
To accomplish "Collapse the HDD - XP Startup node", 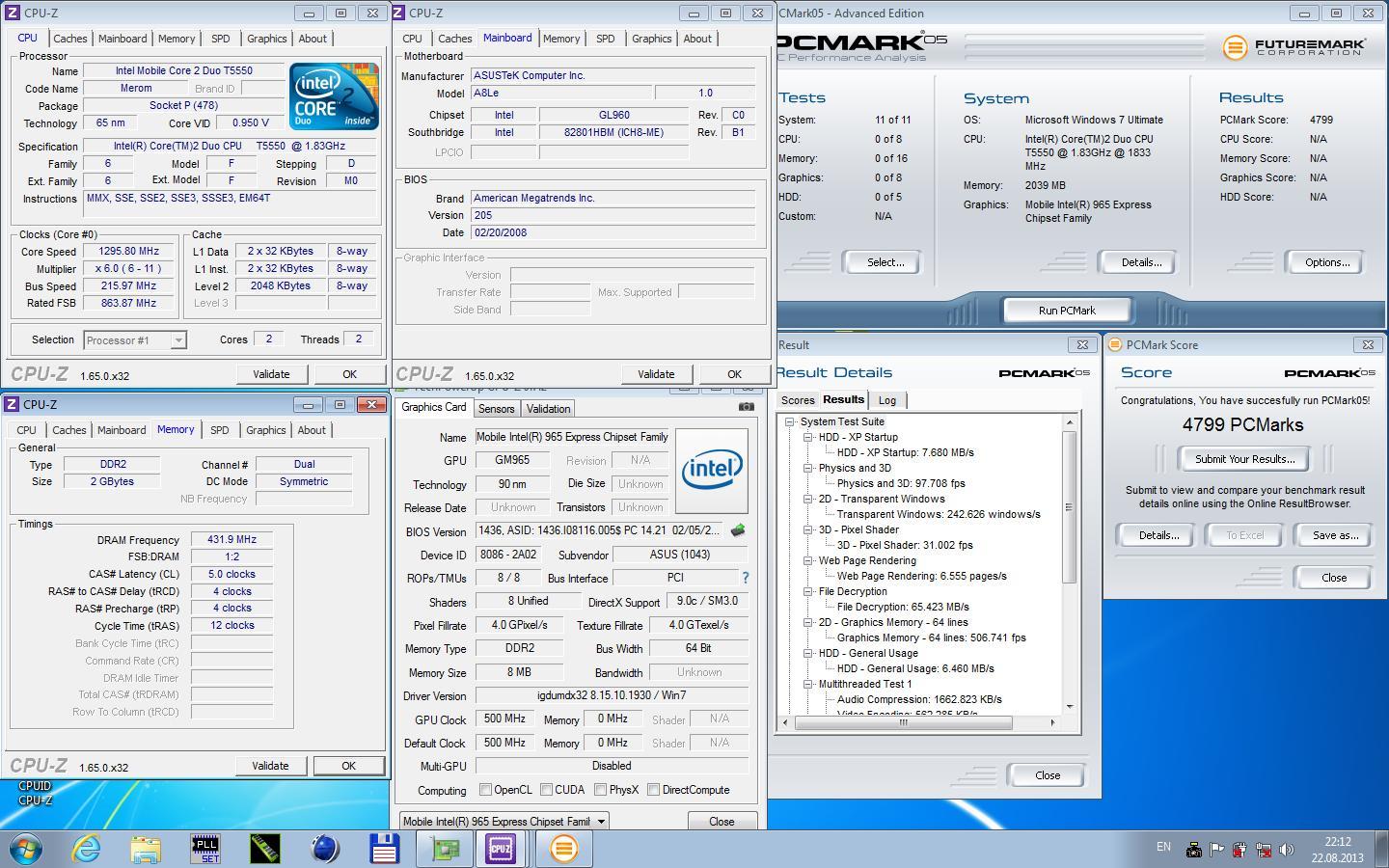I will pyautogui.click(x=808, y=437).
